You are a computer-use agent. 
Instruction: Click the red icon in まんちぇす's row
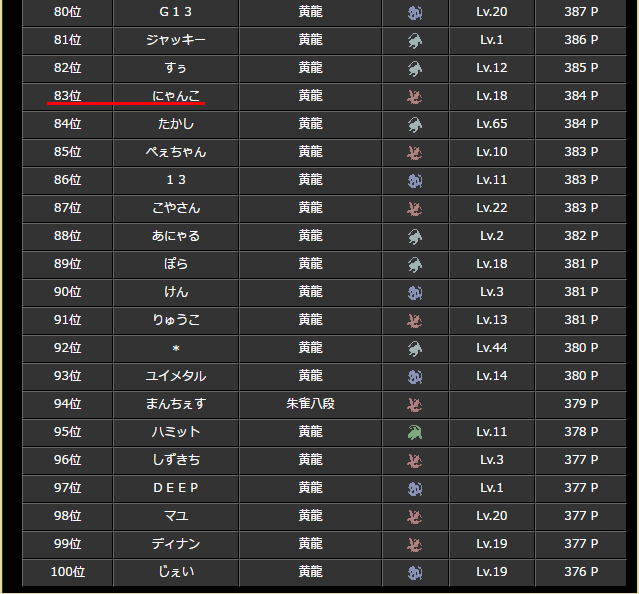pos(414,405)
